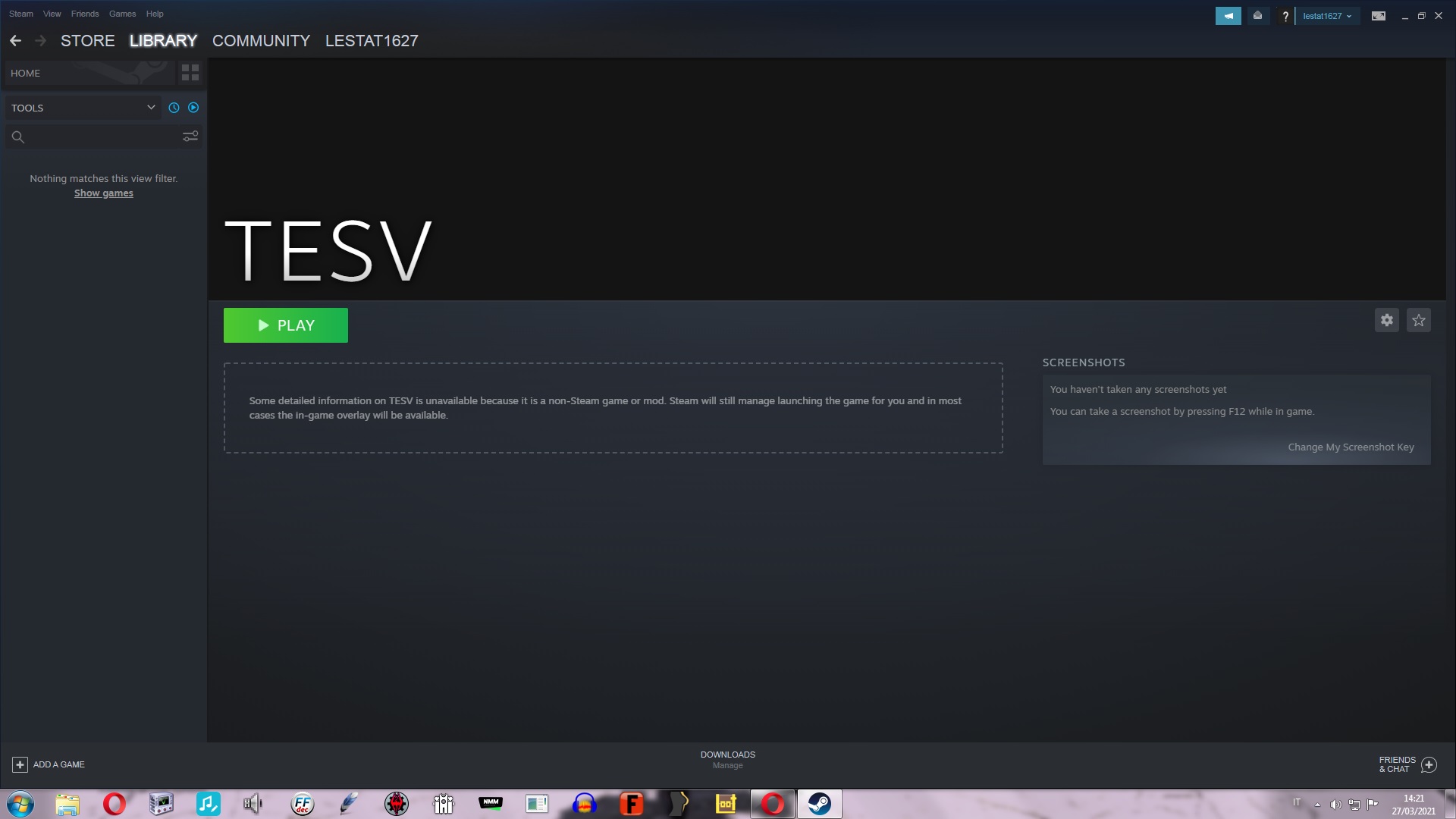Open the Help menu

(155, 14)
